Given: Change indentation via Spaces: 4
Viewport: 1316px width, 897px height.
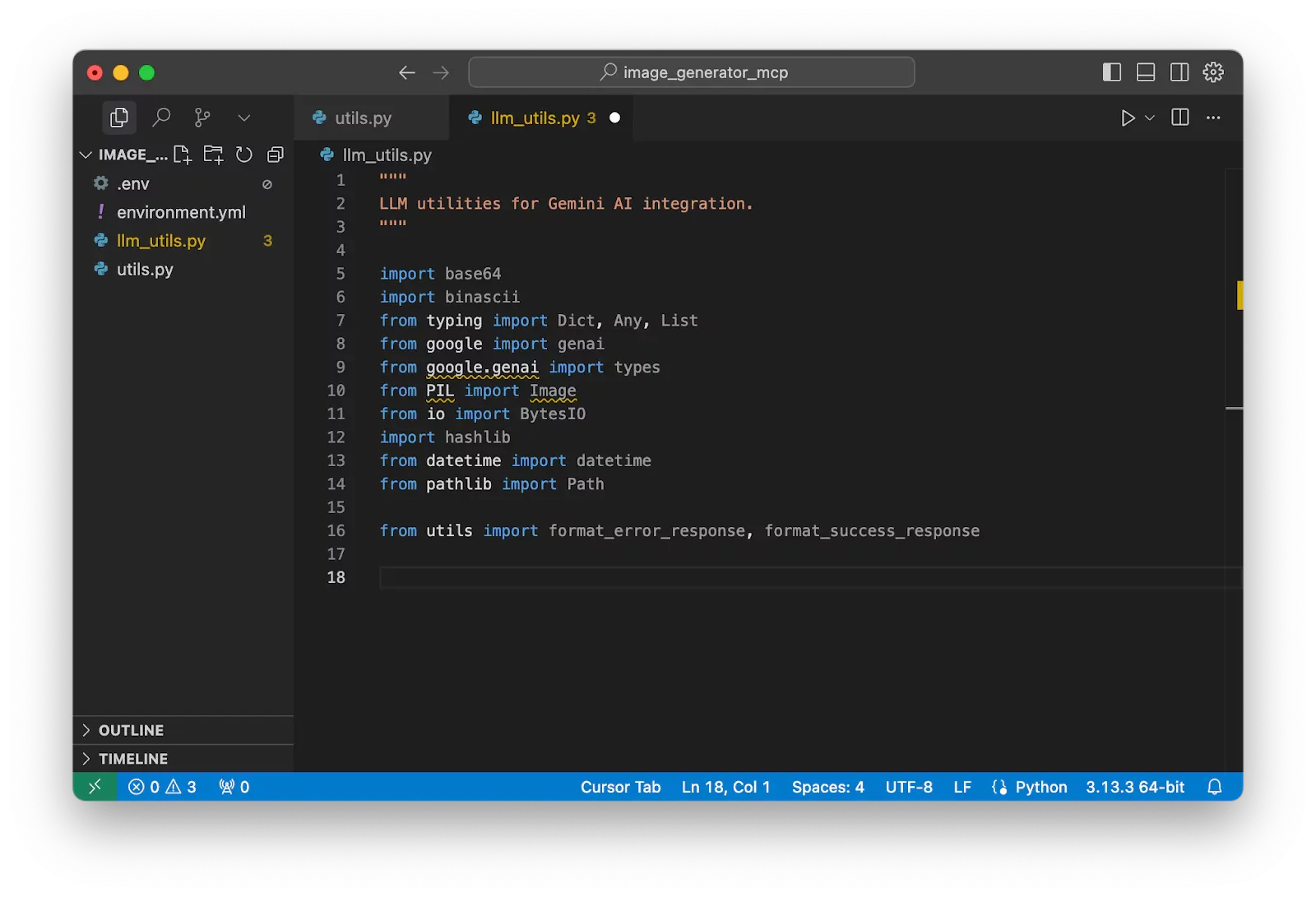Looking at the screenshot, I should (828, 787).
